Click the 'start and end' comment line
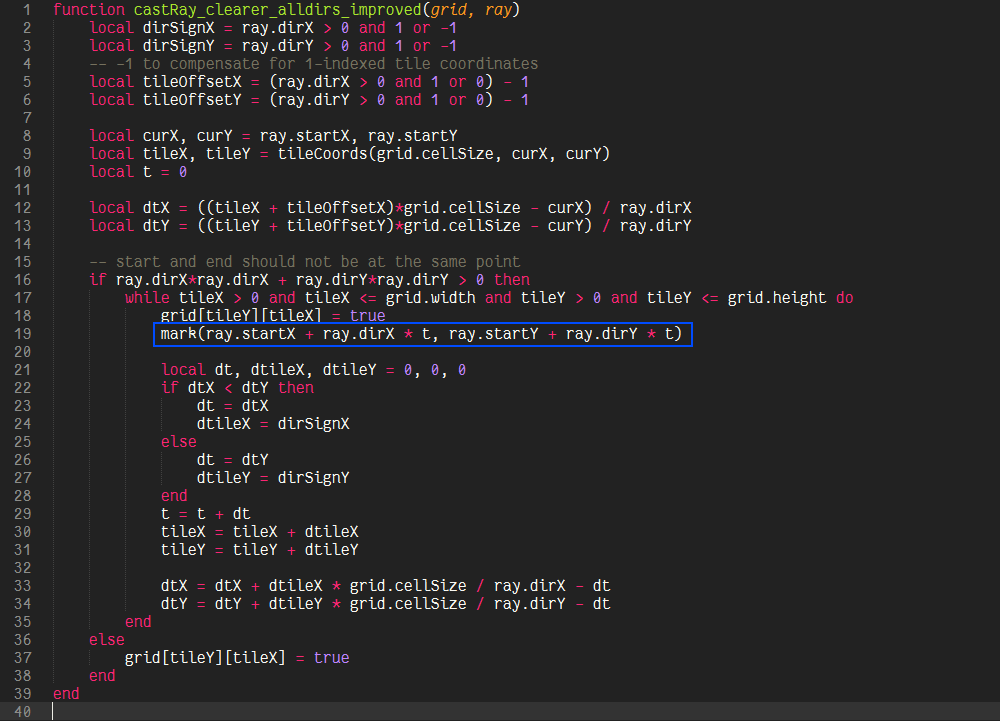Image resolution: width=1000 pixels, height=721 pixels. pyautogui.click(x=304, y=262)
